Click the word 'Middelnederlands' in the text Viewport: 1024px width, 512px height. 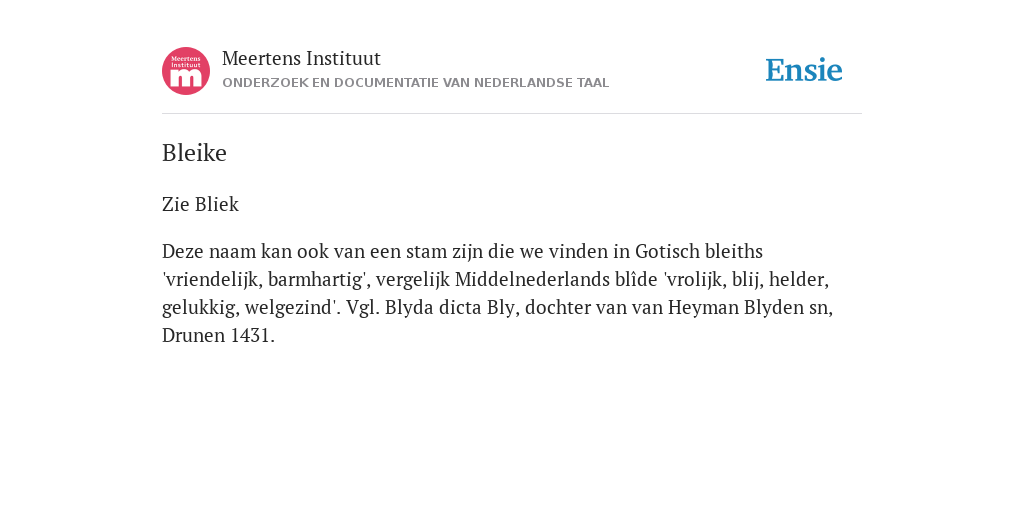coord(532,280)
